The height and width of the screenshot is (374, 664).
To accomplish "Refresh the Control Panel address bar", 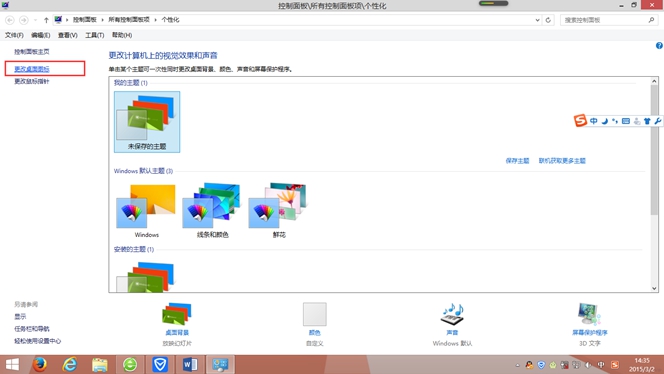I will point(548,20).
